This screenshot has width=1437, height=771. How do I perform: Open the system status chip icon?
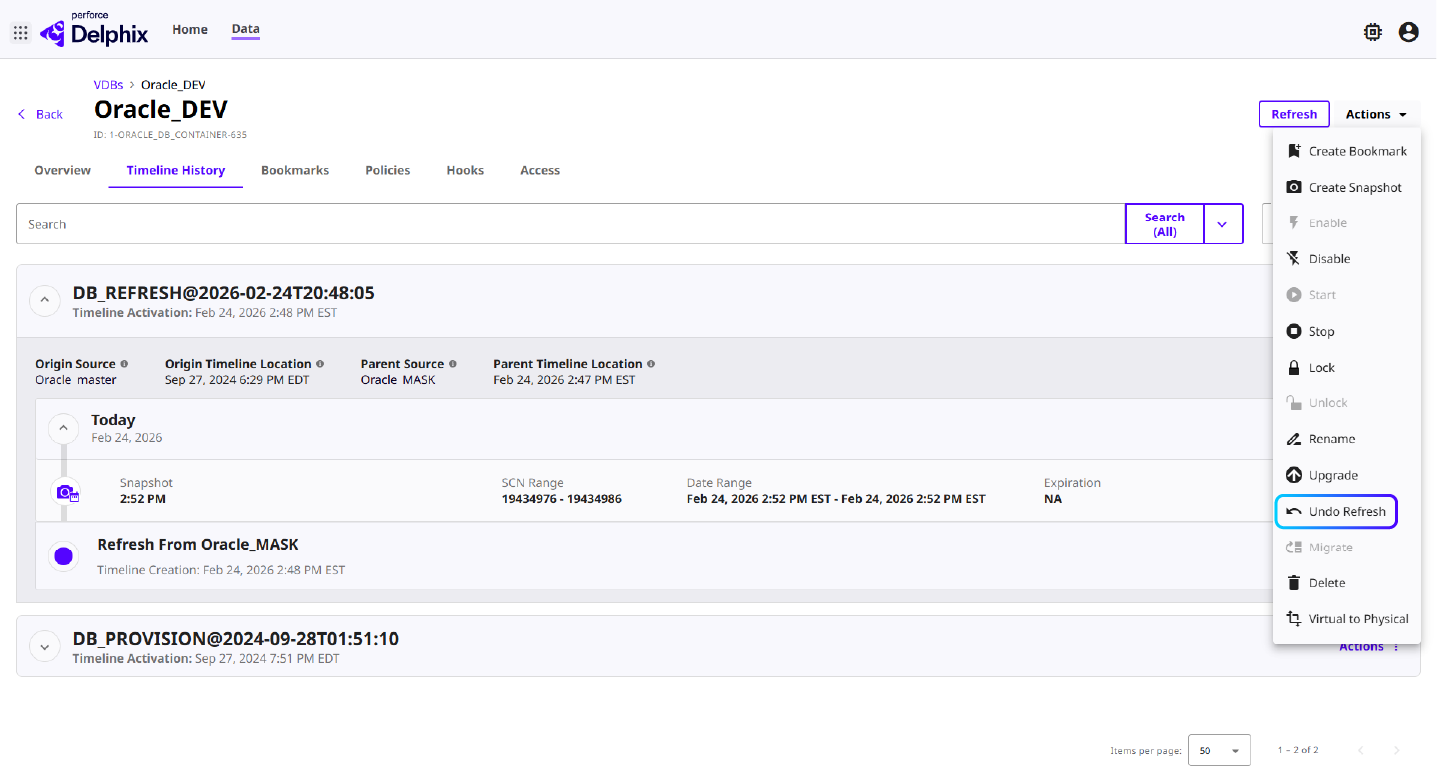(1373, 32)
